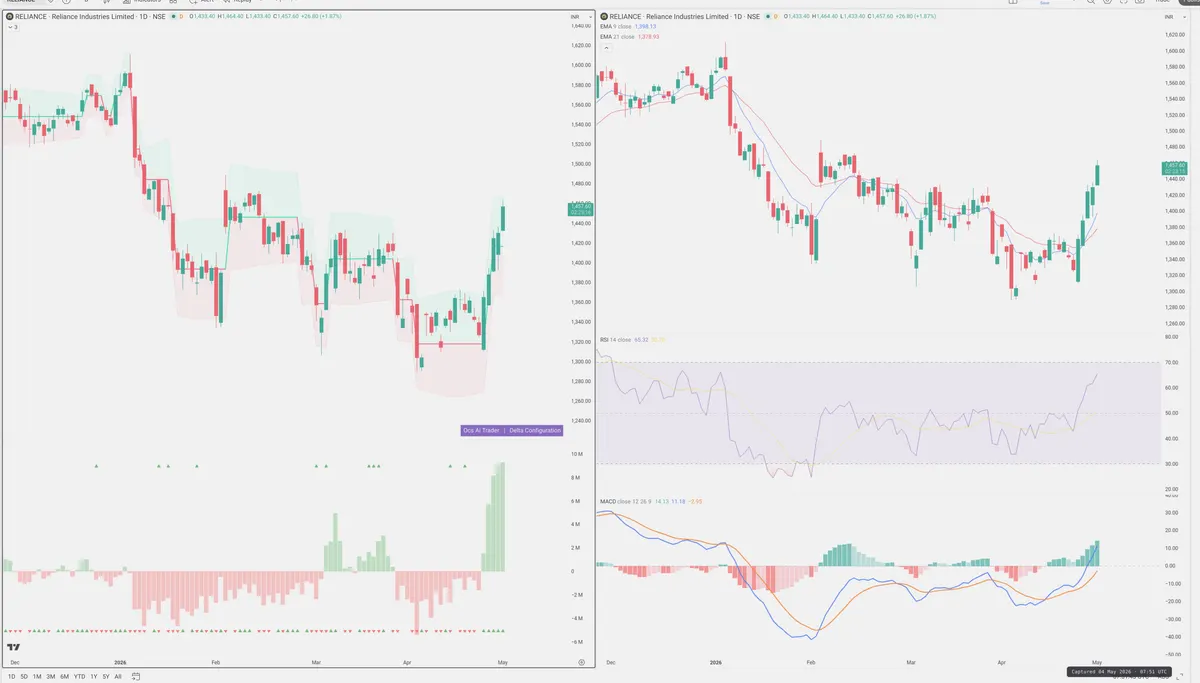This screenshot has height=683, width=1200.
Task: Click the Apr label on left time axis
Action: [x=406, y=662]
